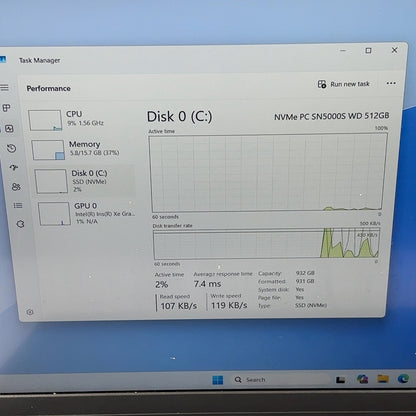The height and width of the screenshot is (416, 416).
Task: Open the Users page icon
Action: pos(16,187)
